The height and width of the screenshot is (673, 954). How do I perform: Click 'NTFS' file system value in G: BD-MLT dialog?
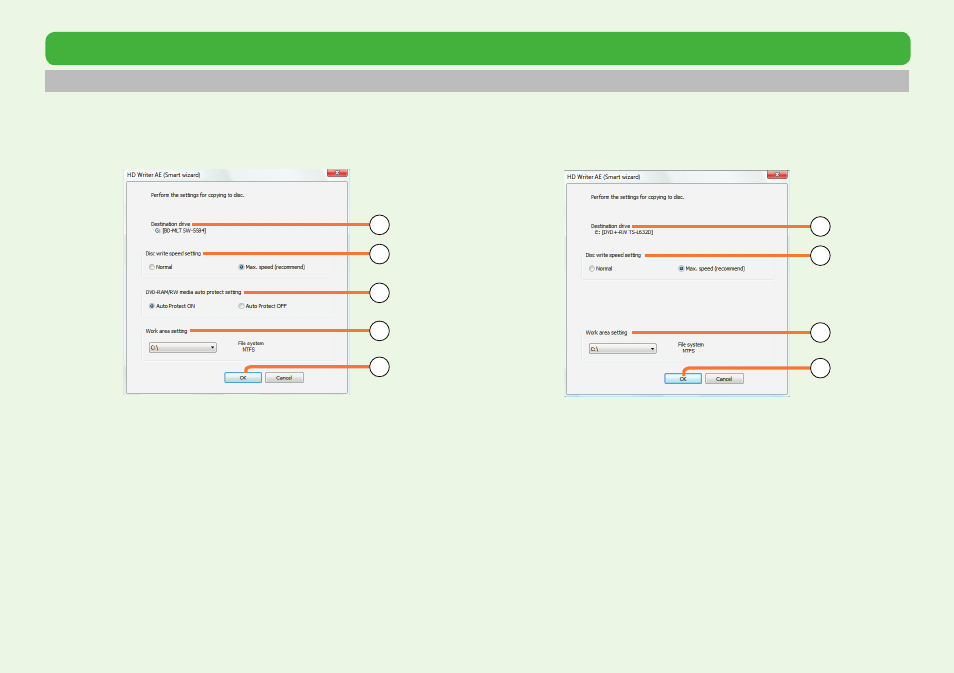click(x=249, y=350)
